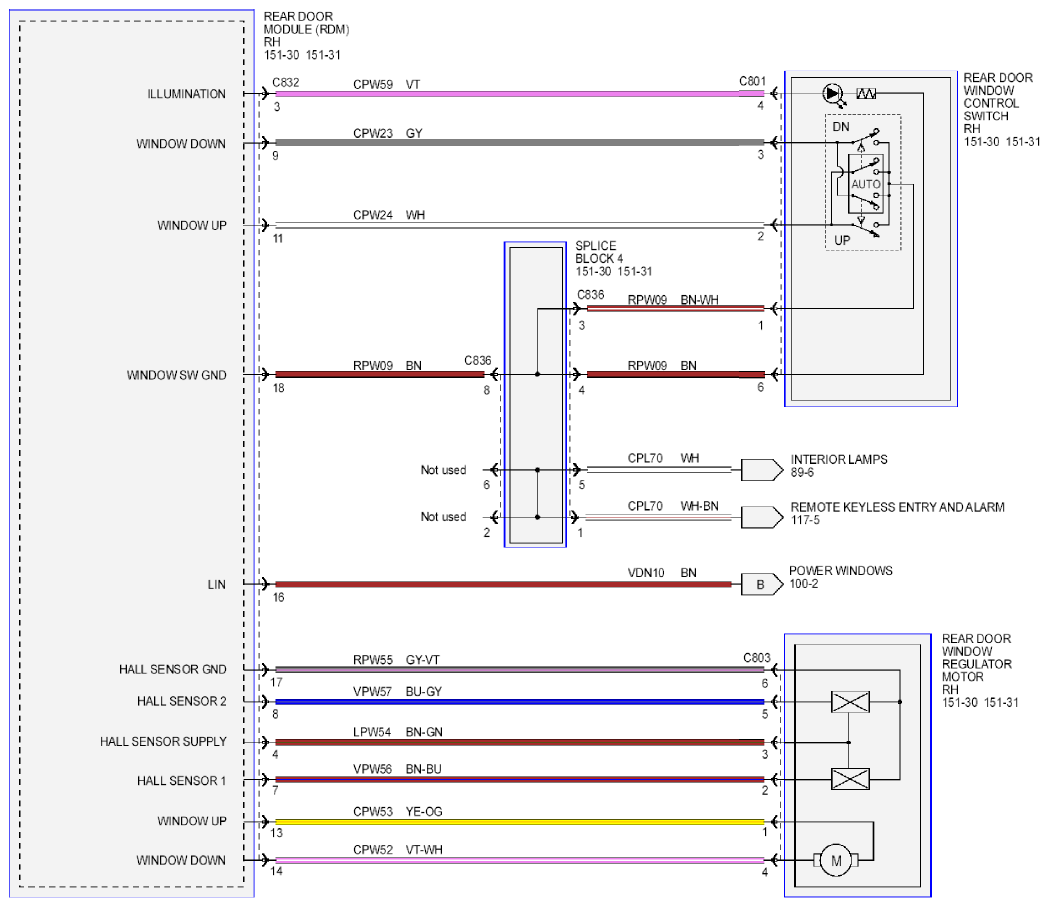This screenshot has width=1049, height=907.
Task: Open the Interior Lamps 89-6 reference
Action: click(x=839, y=466)
